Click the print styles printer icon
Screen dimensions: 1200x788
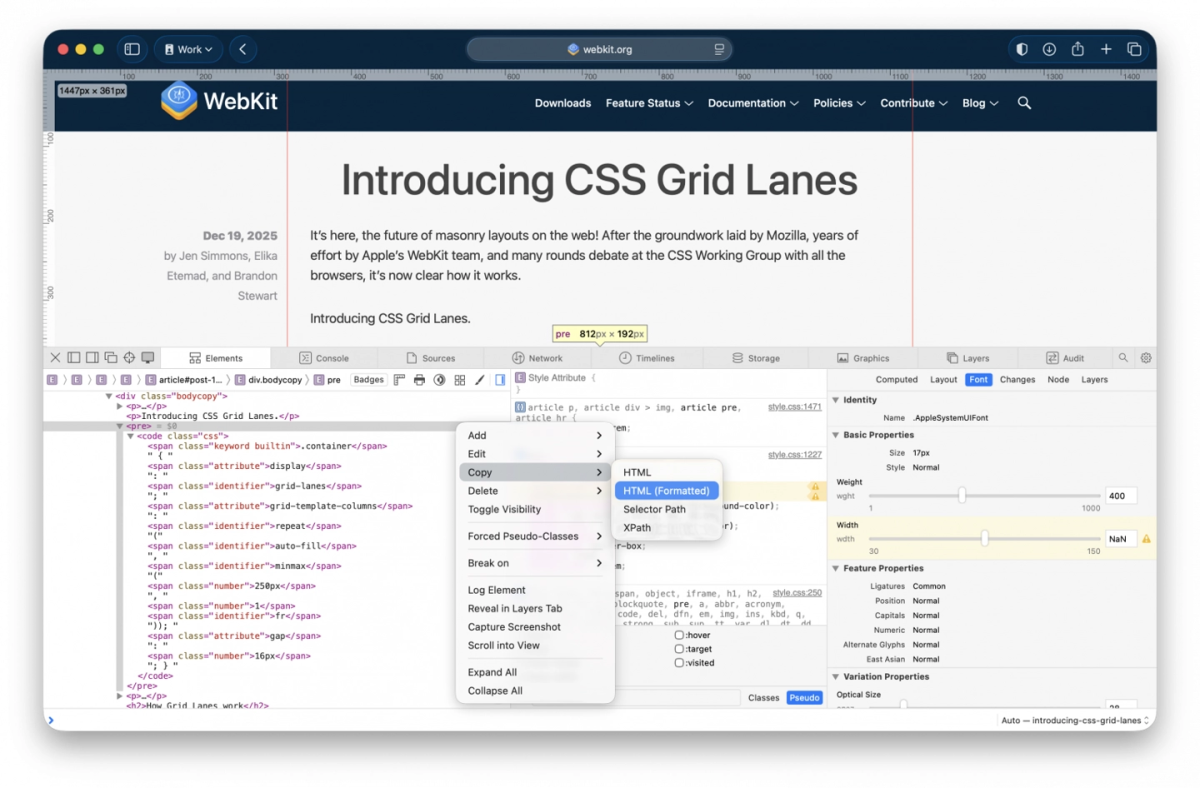pos(419,380)
